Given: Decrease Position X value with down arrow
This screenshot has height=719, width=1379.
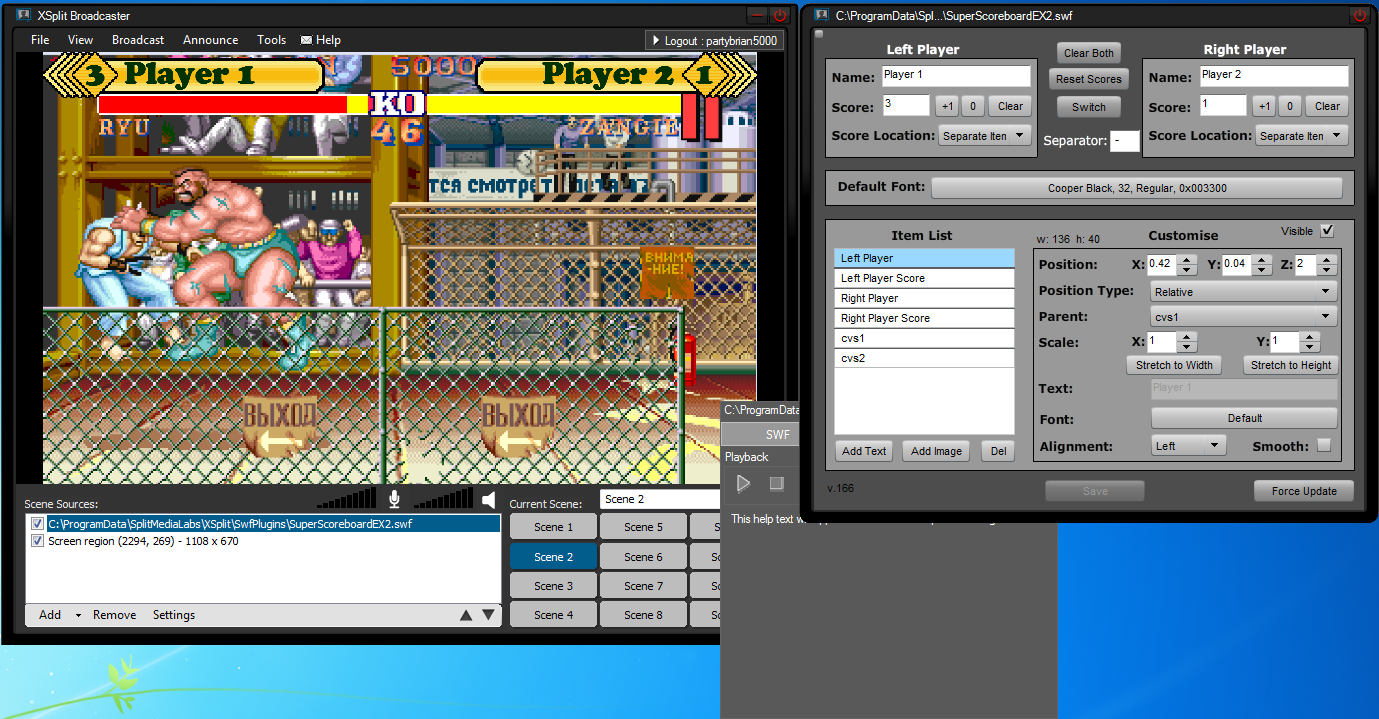Looking at the screenshot, I should (x=1186, y=270).
